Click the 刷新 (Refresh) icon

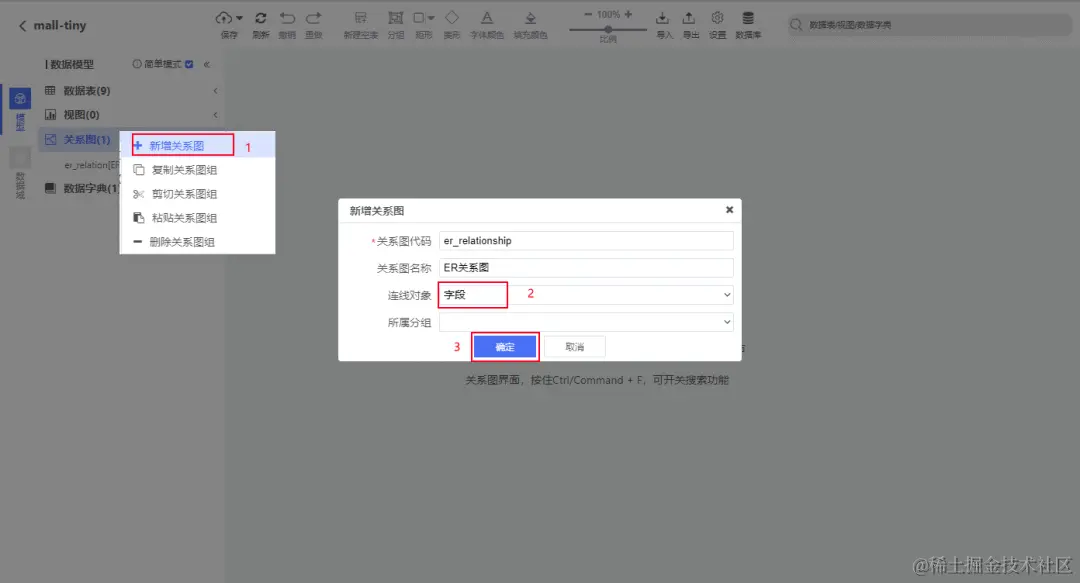click(261, 20)
